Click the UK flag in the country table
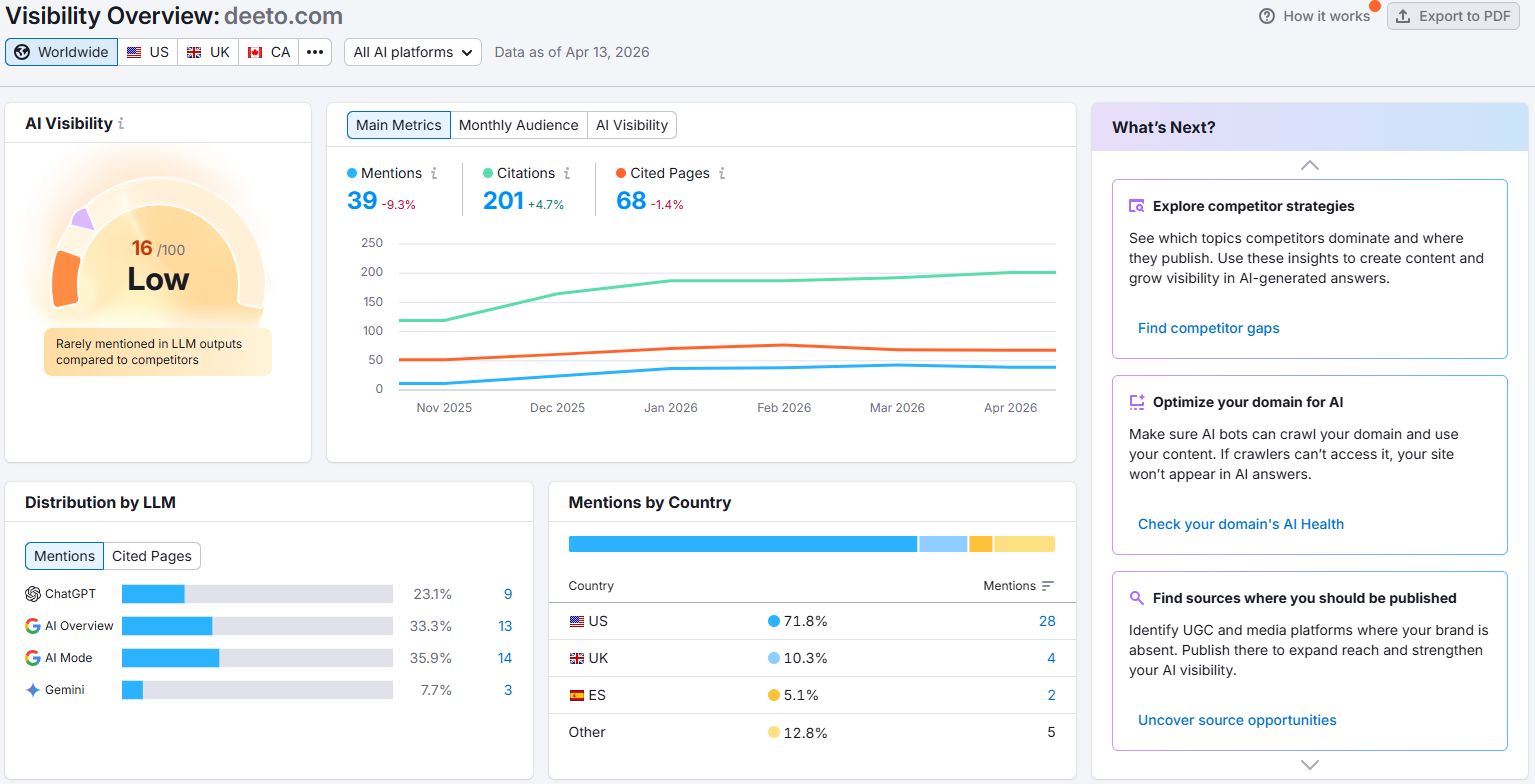This screenshot has height=784, width=1535. [576, 658]
